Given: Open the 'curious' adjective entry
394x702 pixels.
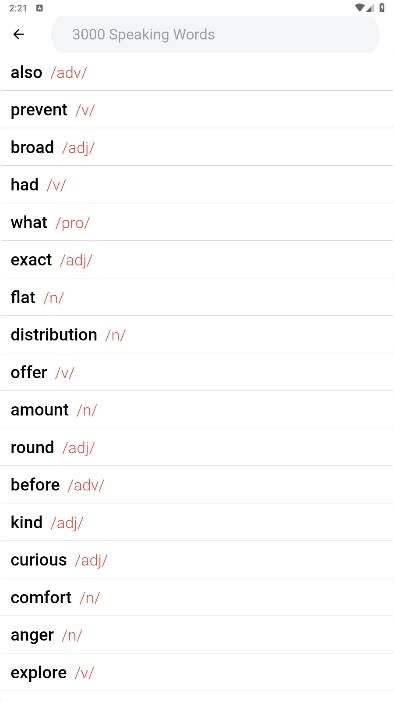Looking at the screenshot, I should pyautogui.click(x=197, y=560).
